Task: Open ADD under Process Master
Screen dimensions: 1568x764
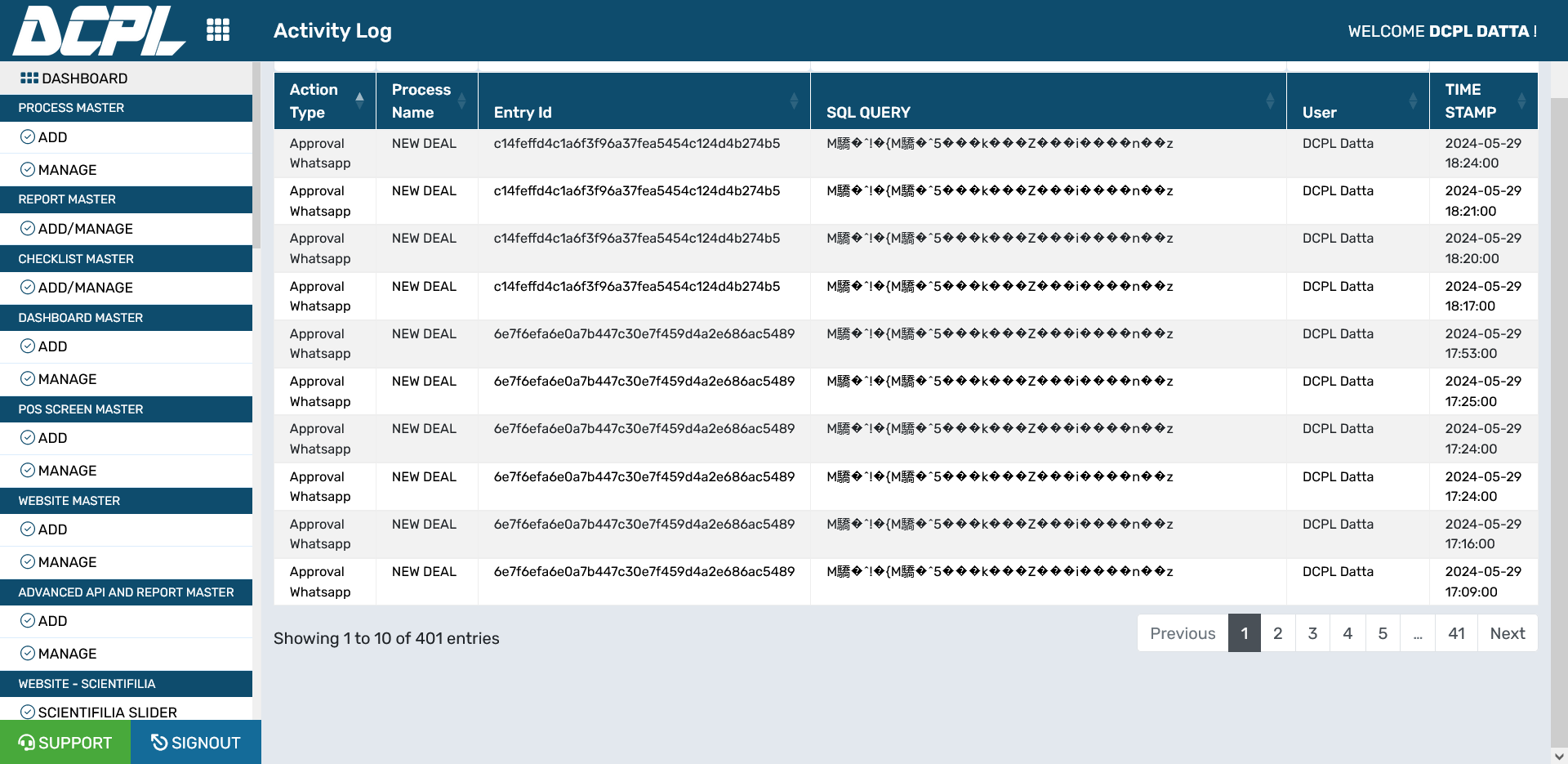Action: [x=126, y=137]
